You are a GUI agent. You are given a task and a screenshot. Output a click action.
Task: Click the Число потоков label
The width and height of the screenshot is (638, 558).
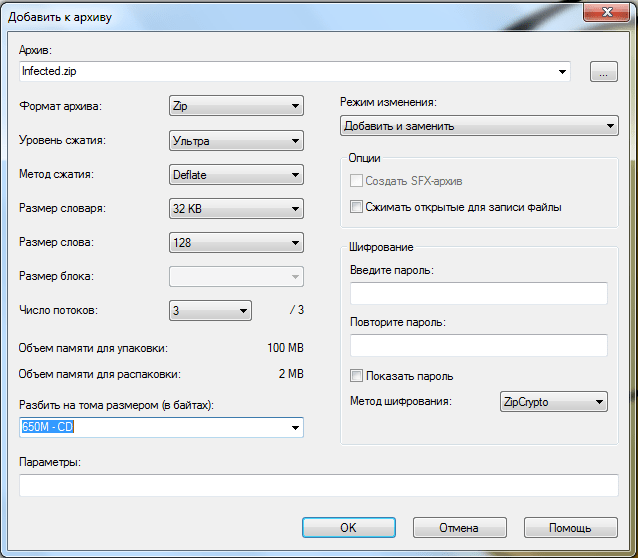[x=58, y=310]
